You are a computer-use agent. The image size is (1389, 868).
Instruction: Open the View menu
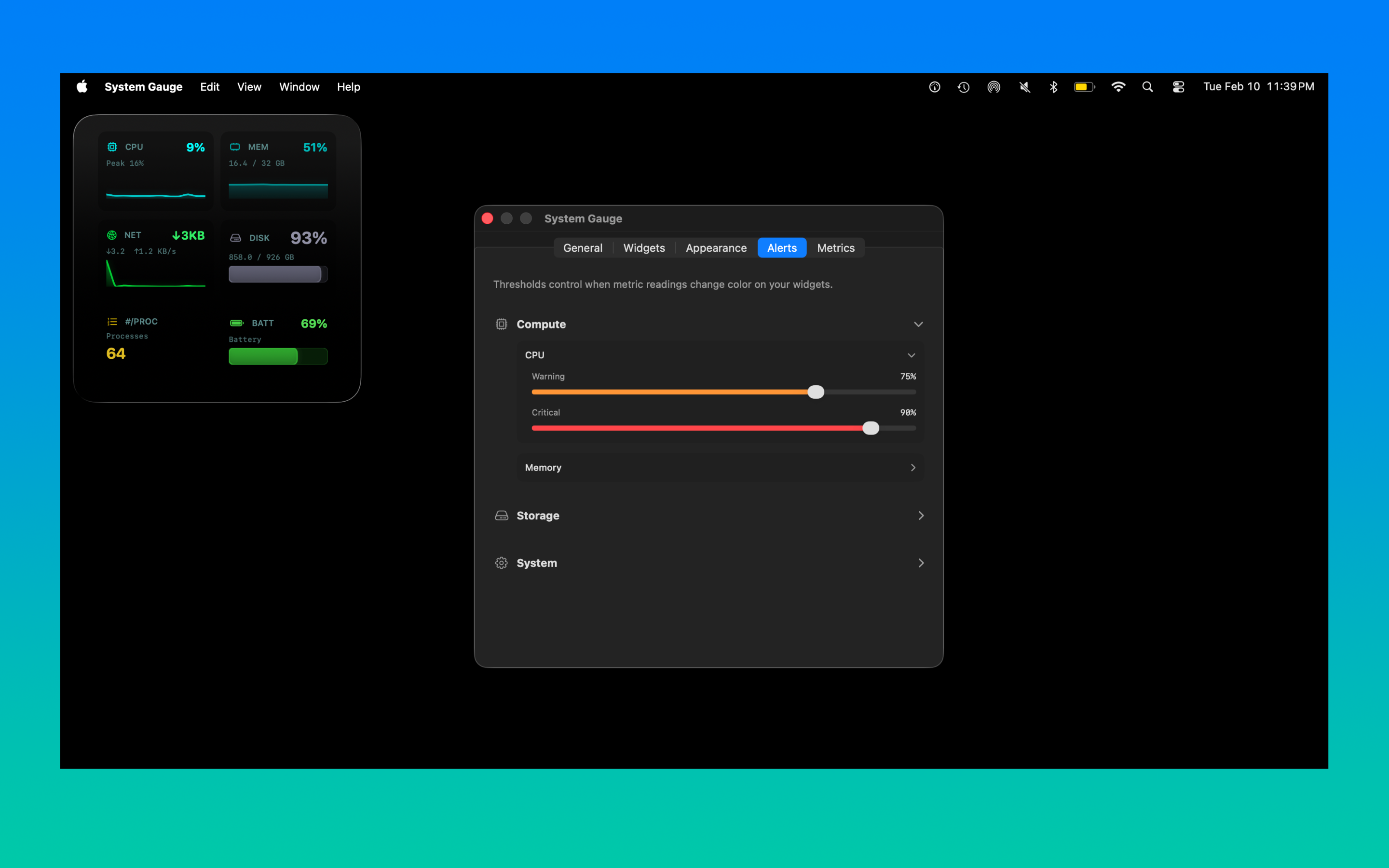tap(249, 87)
